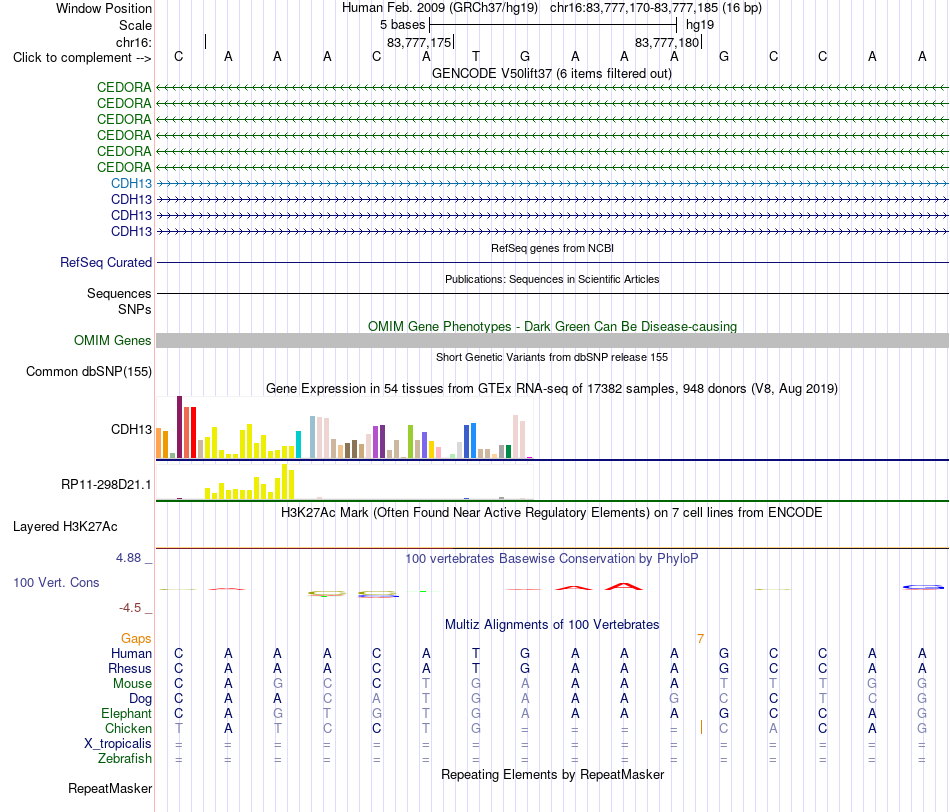
Task: Open the GENCODE V50lift37 track title
Action: click(x=551, y=73)
